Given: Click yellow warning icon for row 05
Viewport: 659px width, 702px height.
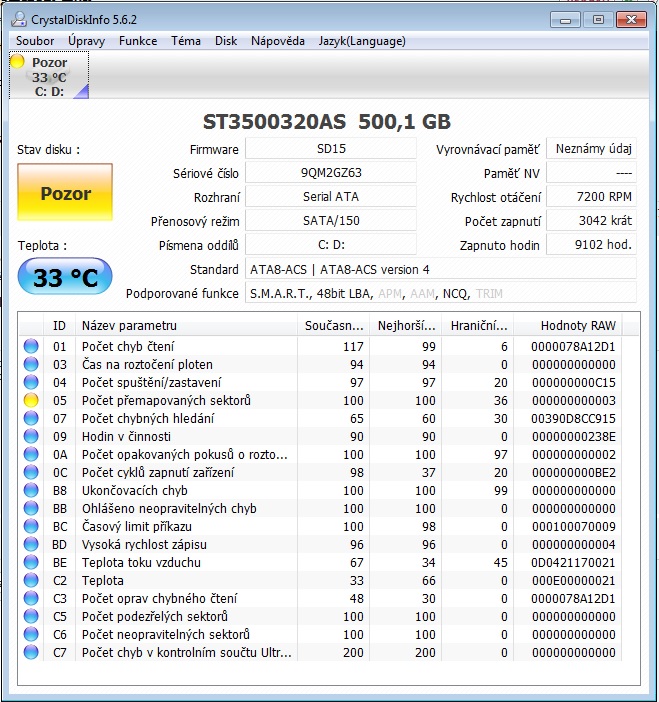Looking at the screenshot, I should click(31, 400).
